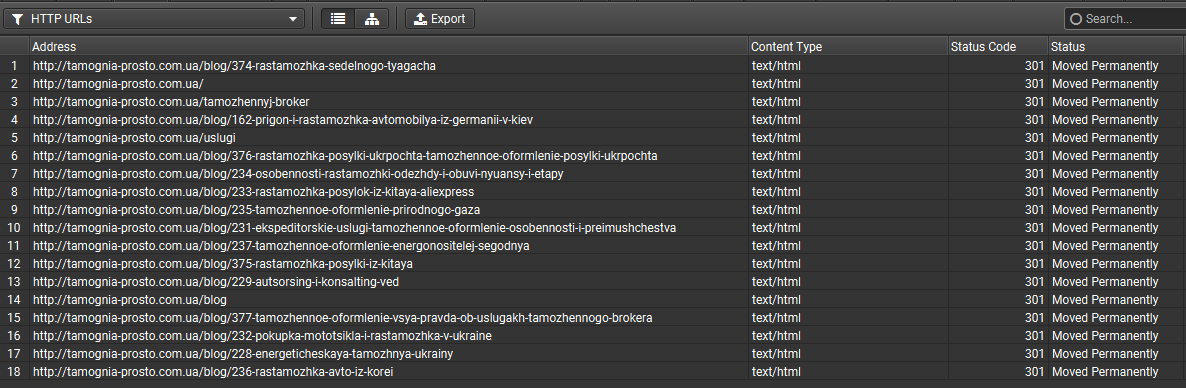Click the magnifier icon in the search box
This screenshot has width=1186, height=388.
point(1076,19)
